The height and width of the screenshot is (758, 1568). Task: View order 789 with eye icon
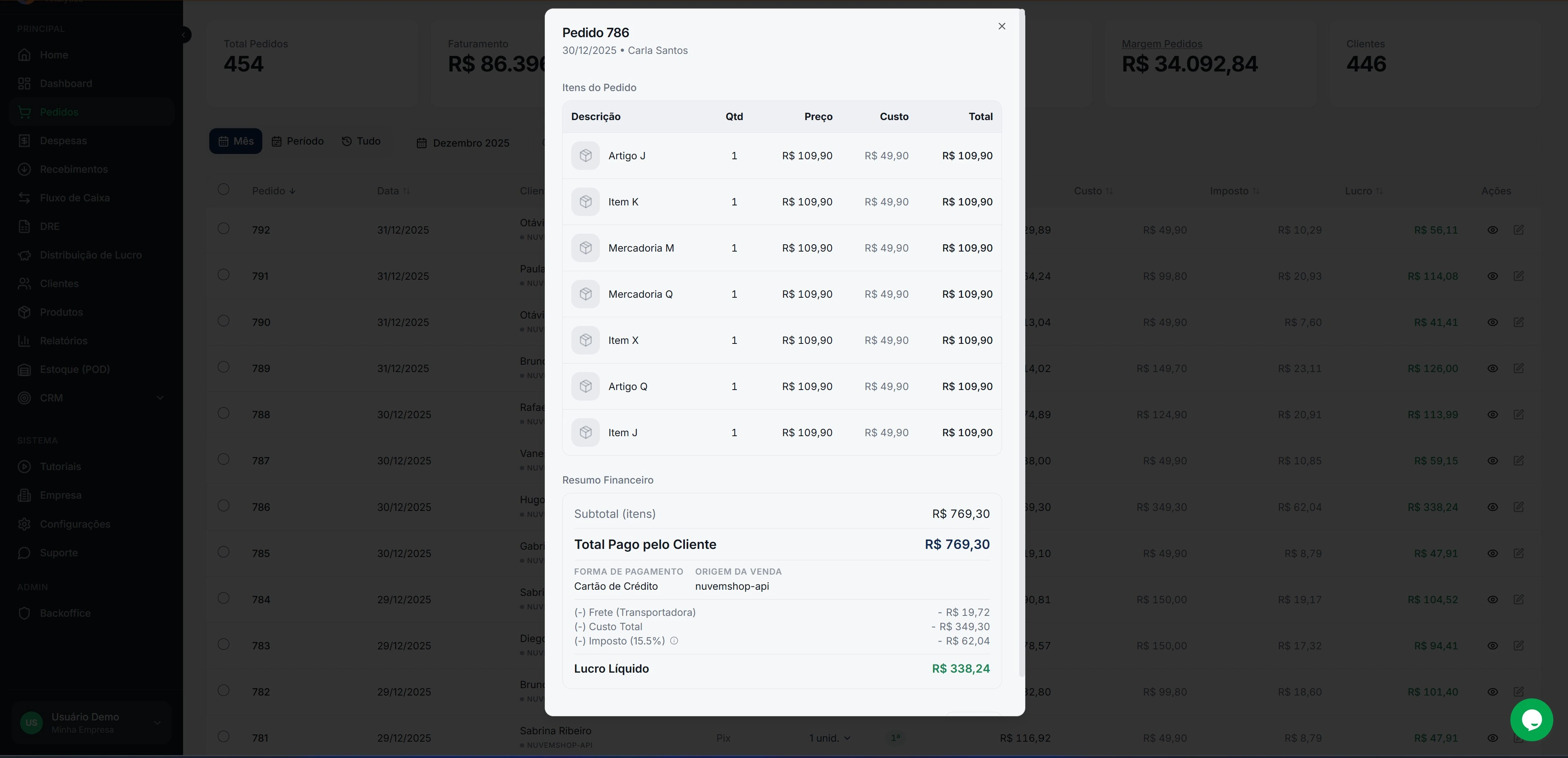click(1492, 369)
